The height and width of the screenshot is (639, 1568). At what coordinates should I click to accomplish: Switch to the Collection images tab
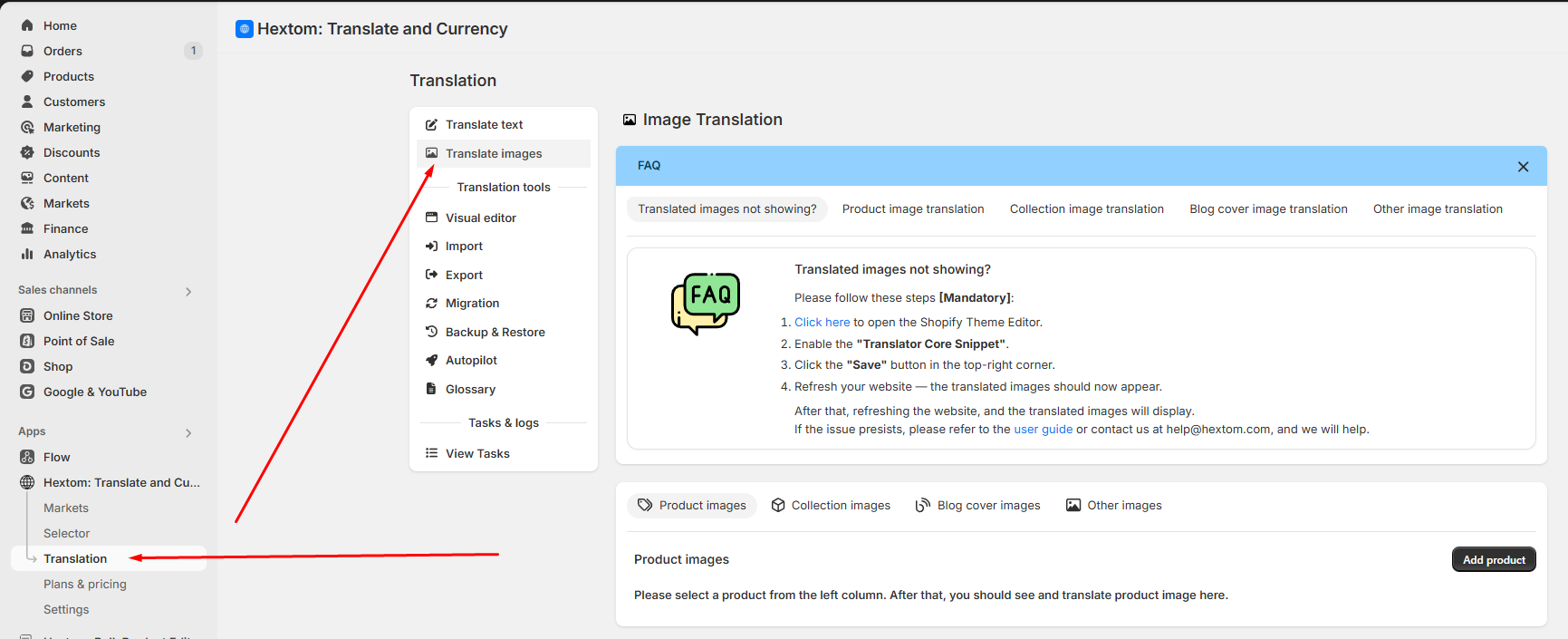pos(831,505)
